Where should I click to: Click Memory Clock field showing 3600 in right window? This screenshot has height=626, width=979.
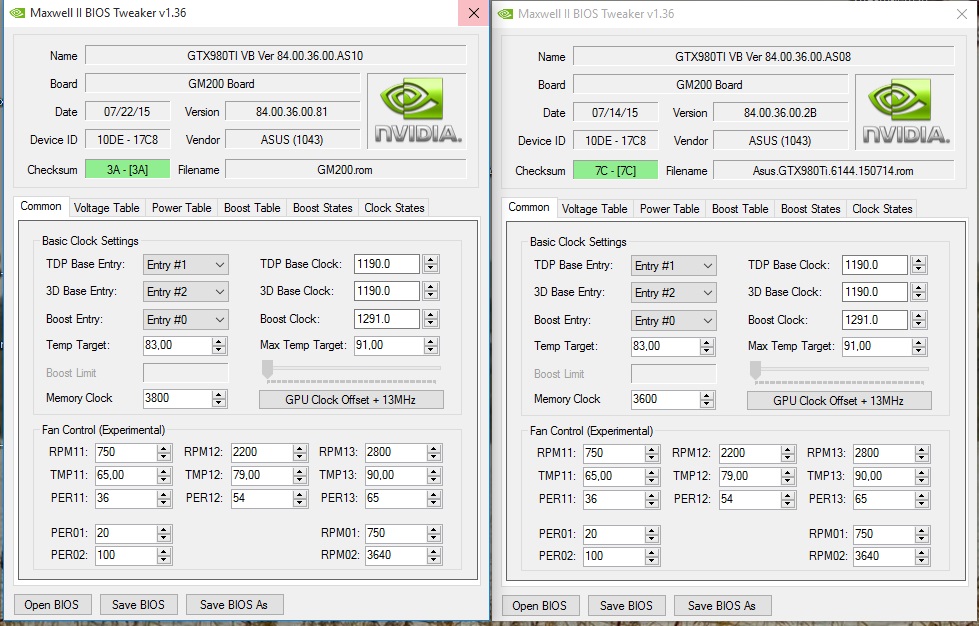point(665,399)
